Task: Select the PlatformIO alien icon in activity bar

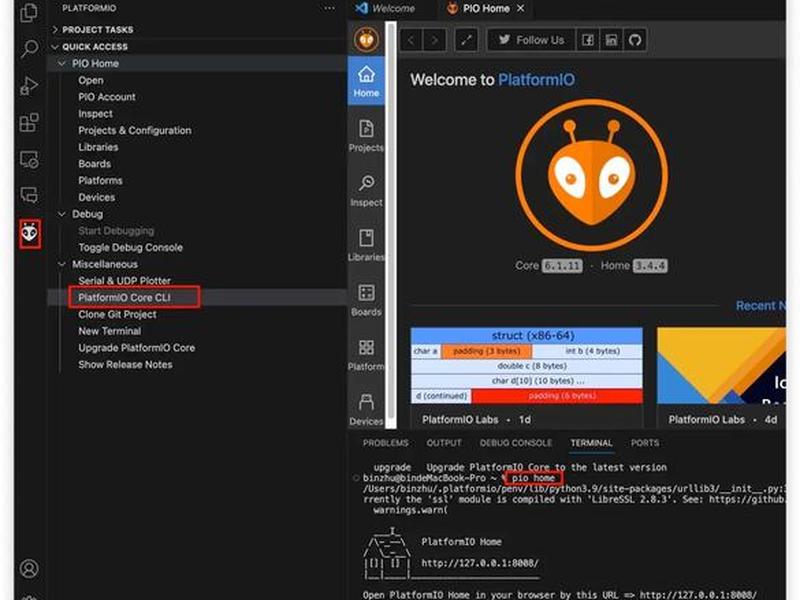Action: click(x=30, y=234)
